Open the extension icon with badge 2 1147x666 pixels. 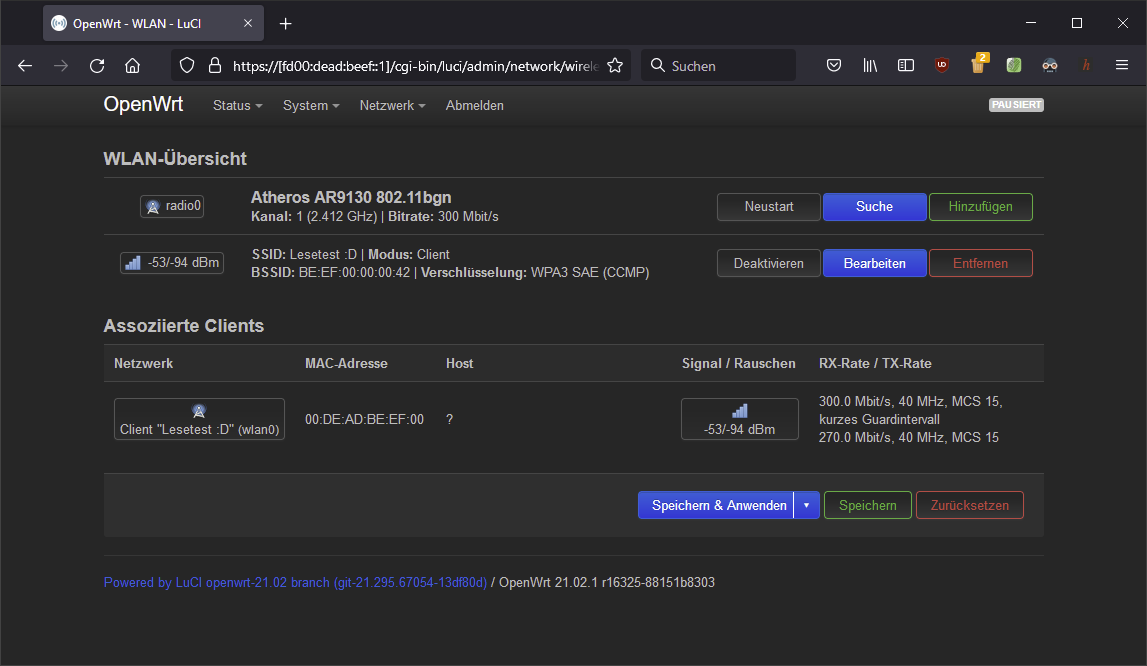(979, 64)
